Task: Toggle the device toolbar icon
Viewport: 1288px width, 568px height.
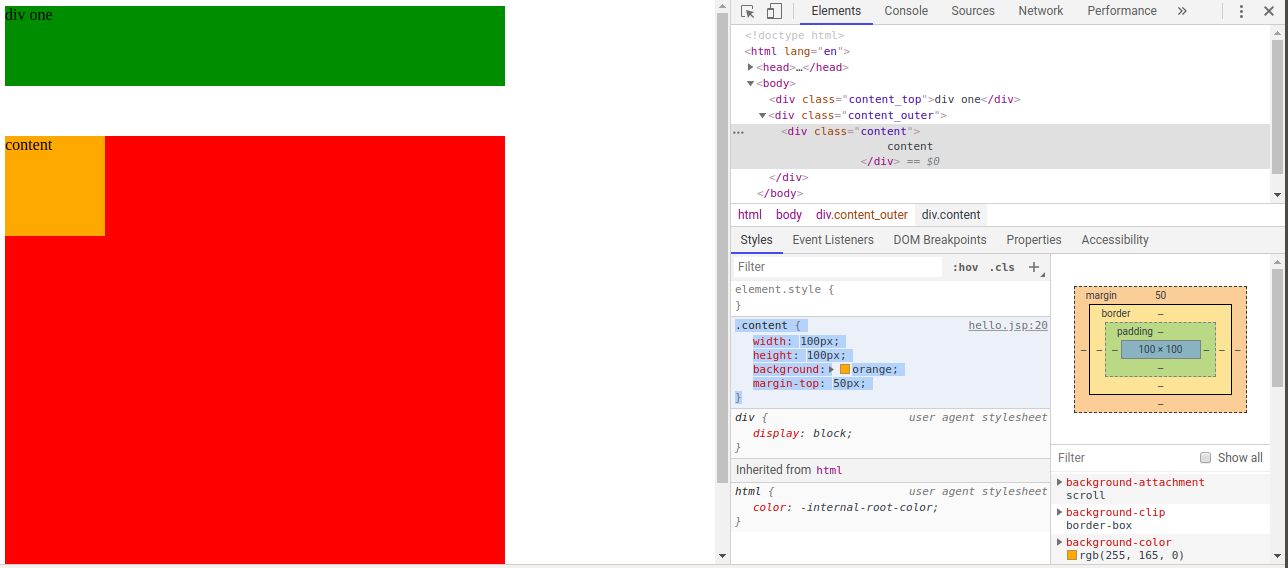Action: (x=774, y=11)
